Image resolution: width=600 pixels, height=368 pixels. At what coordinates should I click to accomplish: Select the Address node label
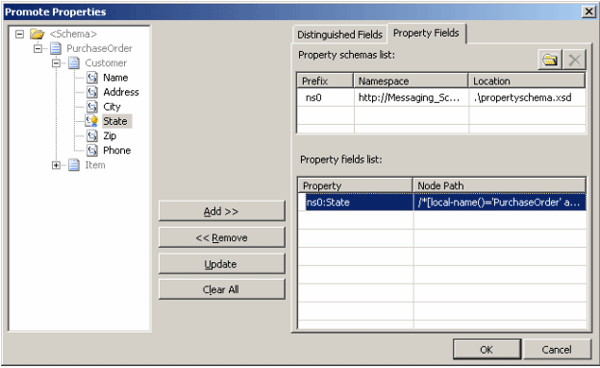pos(121,92)
